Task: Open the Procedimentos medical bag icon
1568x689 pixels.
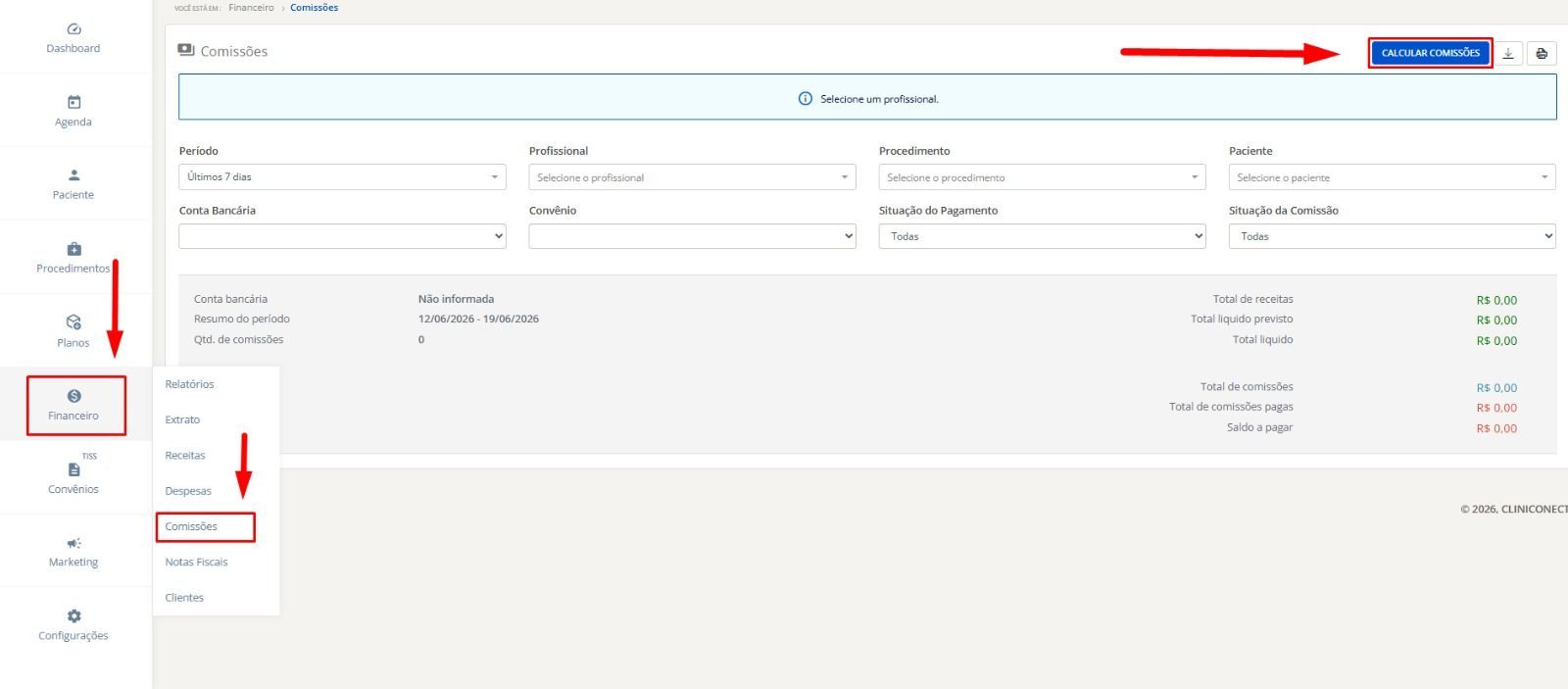Action: [x=73, y=249]
